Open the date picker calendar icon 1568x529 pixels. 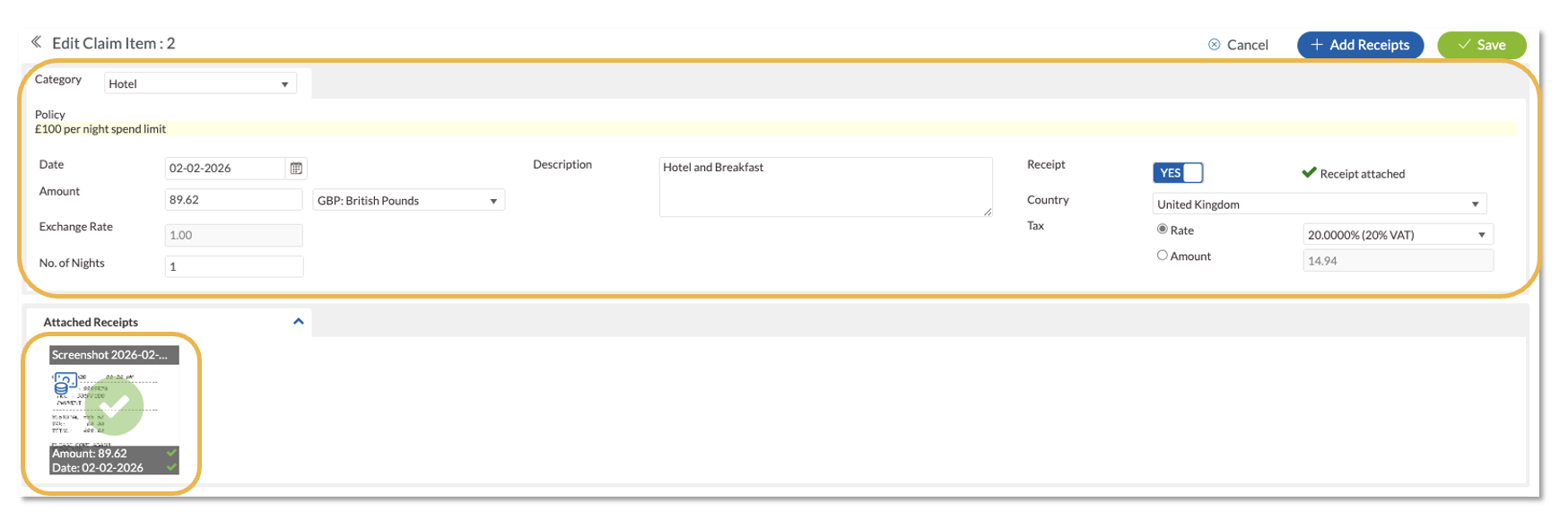[x=296, y=169]
